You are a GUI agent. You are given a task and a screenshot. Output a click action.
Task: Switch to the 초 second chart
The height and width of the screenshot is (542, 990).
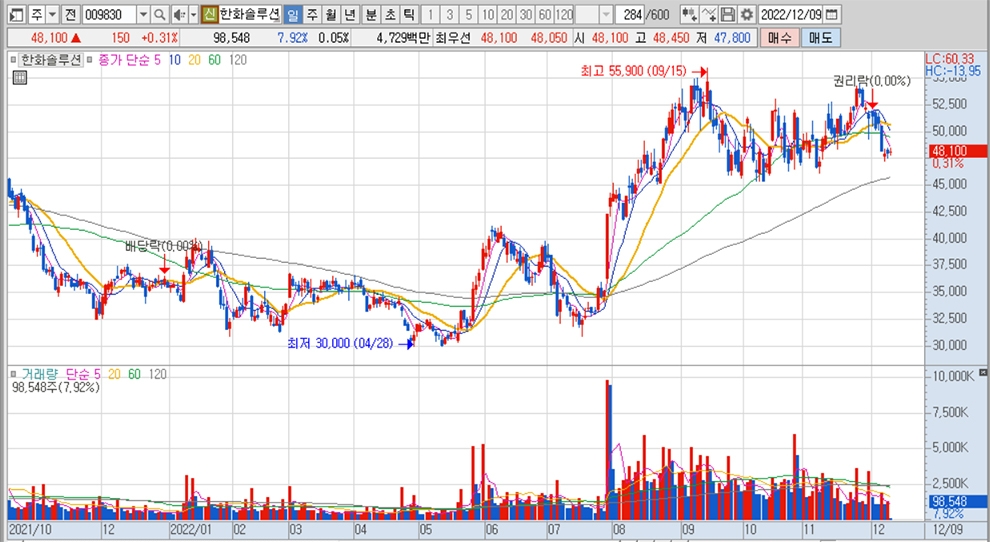click(x=390, y=14)
